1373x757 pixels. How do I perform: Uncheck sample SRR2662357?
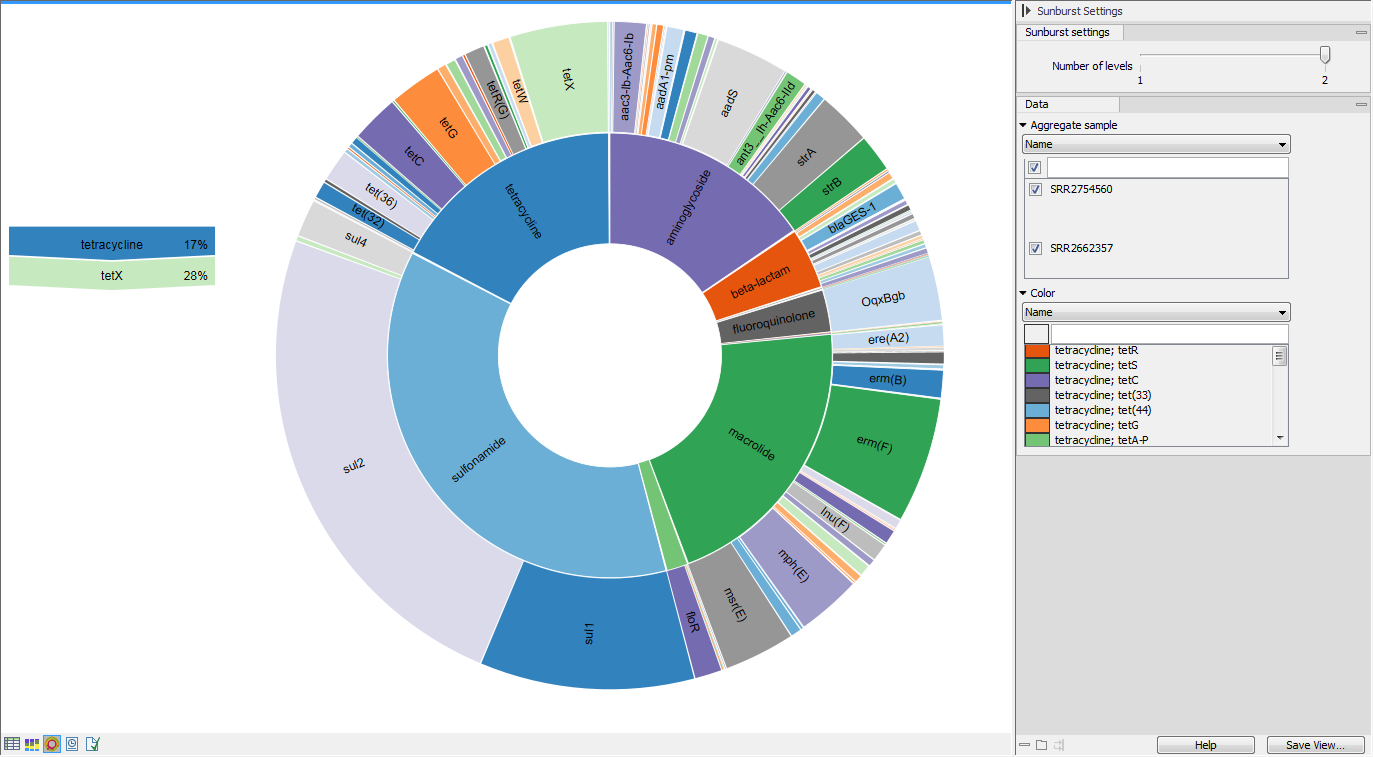1035,249
